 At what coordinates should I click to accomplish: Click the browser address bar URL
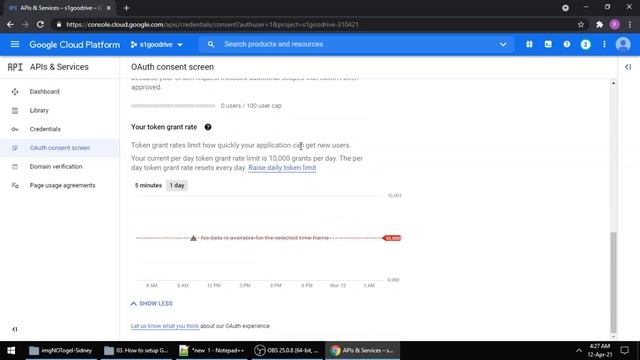coord(212,24)
